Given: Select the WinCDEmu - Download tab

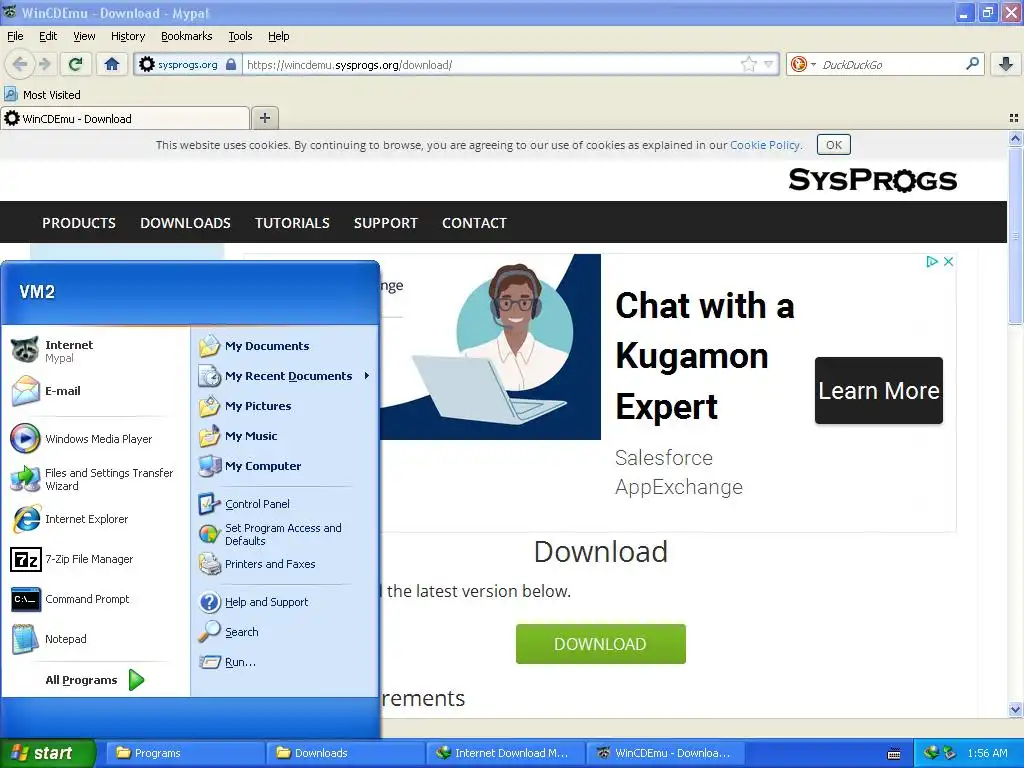Looking at the screenshot, I should pos(125,118).
